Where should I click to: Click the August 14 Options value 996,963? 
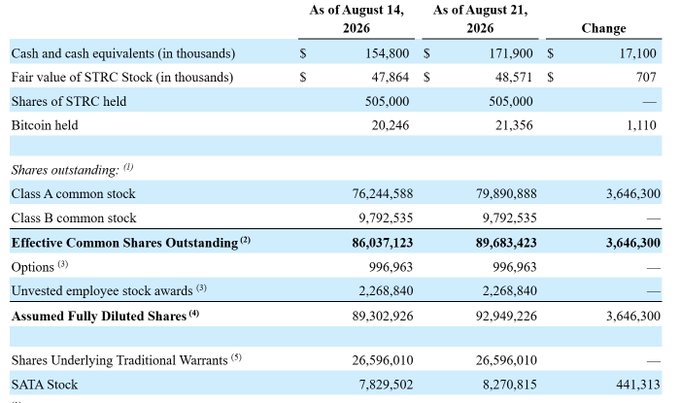point(391,267)
